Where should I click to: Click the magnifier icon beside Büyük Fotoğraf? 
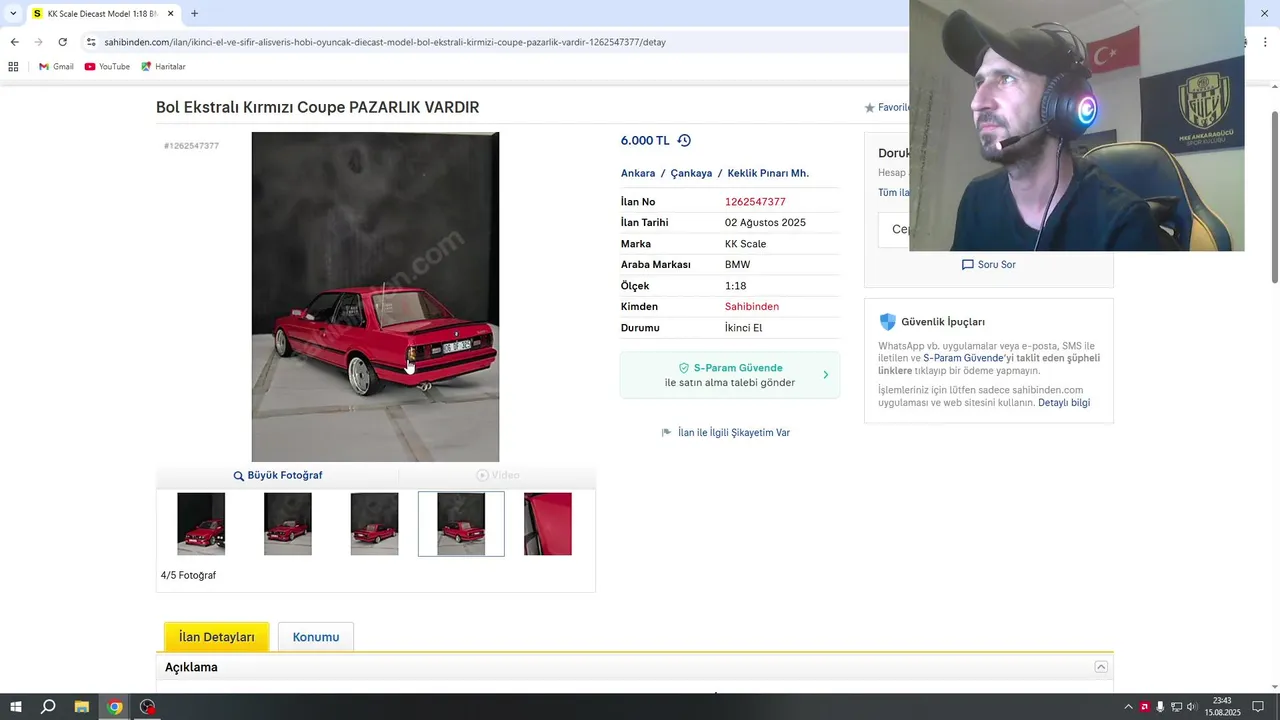pyautogui.click(x=239, y=476)
